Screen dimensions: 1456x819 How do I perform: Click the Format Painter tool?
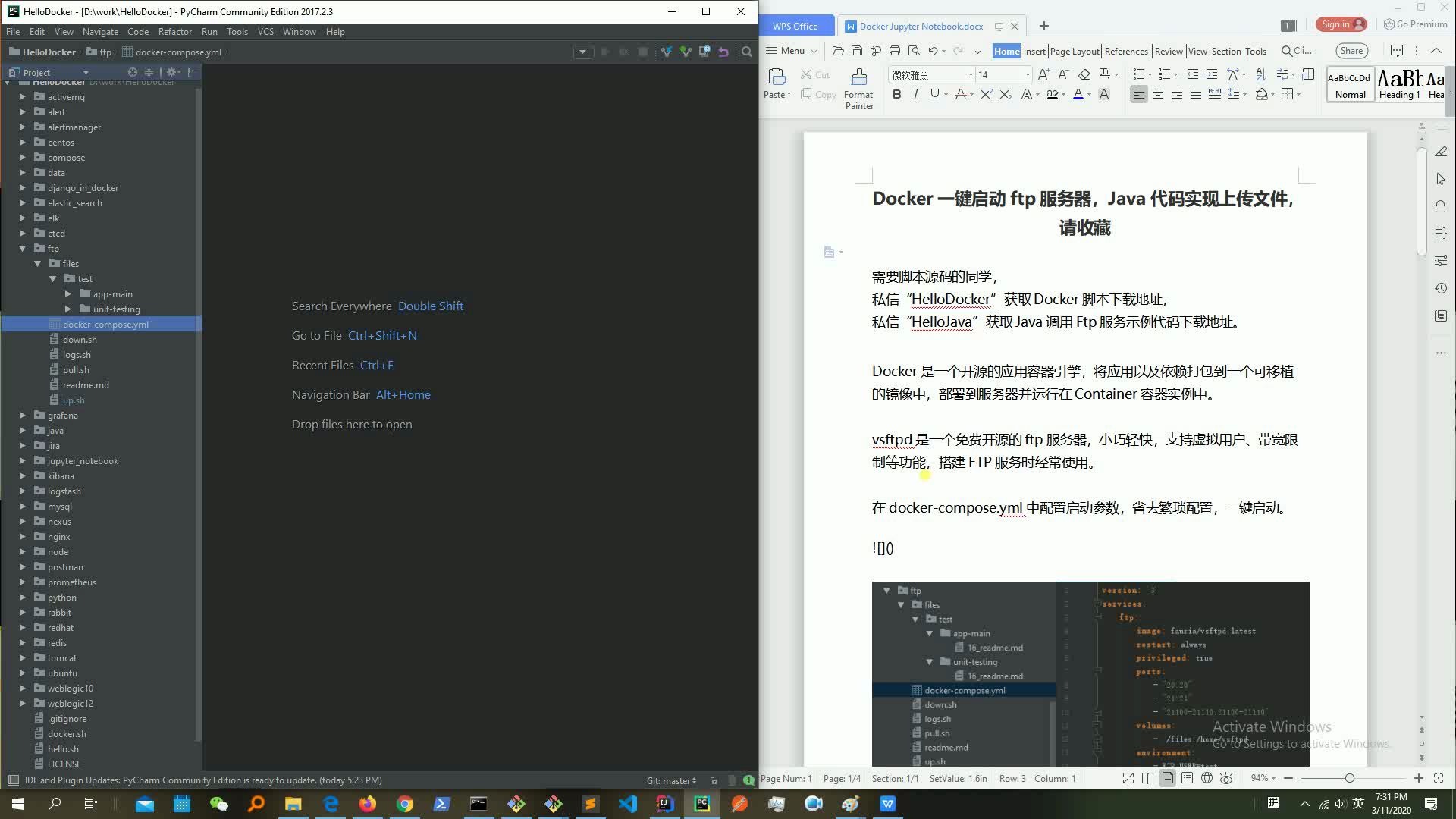pyautogui.click(x=858, y=89)
